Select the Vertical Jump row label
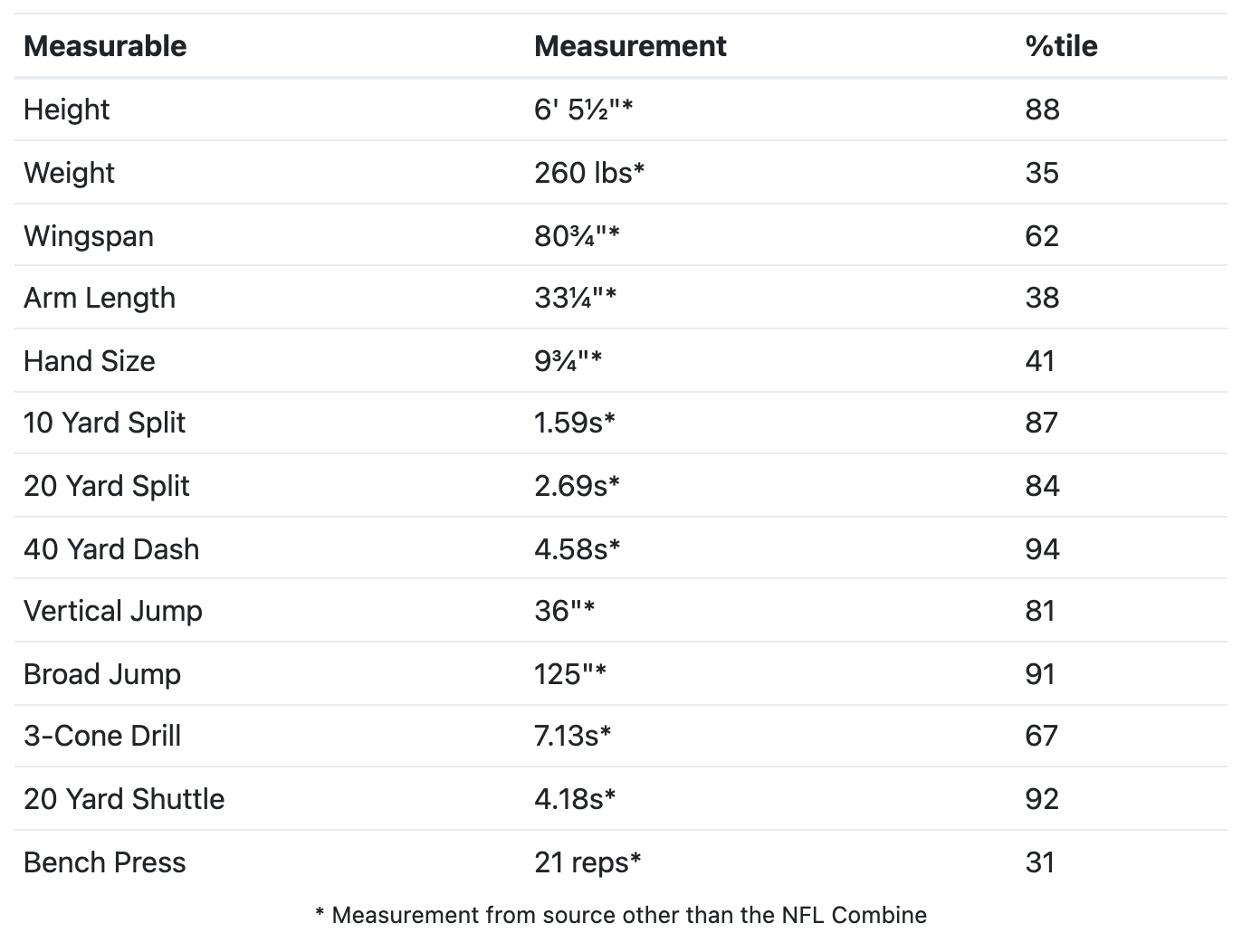1242x952 pixels. pyautogui.click(x=113, y=611)
